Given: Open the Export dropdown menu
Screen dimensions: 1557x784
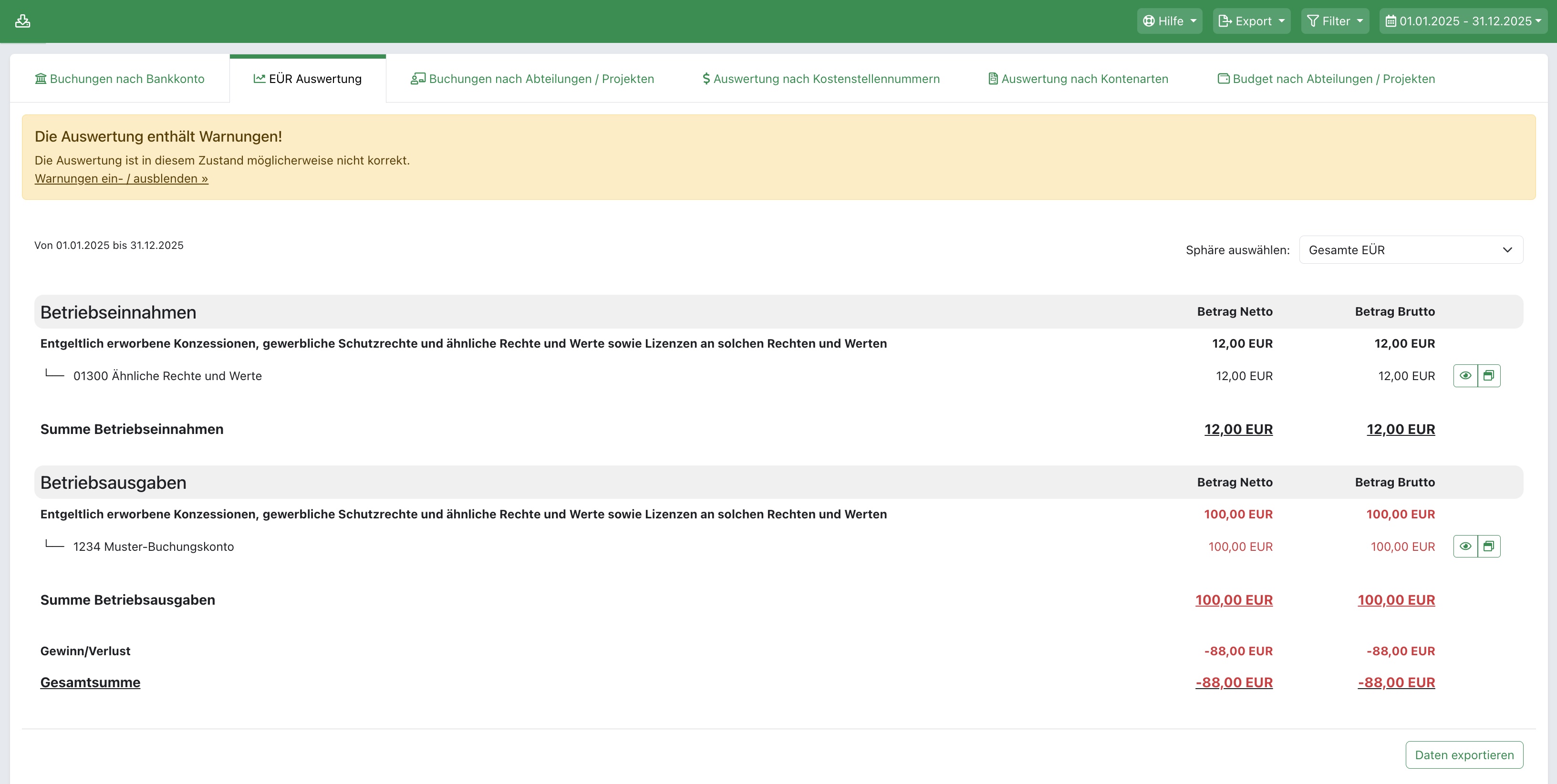Looking at the screenshot, I should click(x=1251, y=21).
